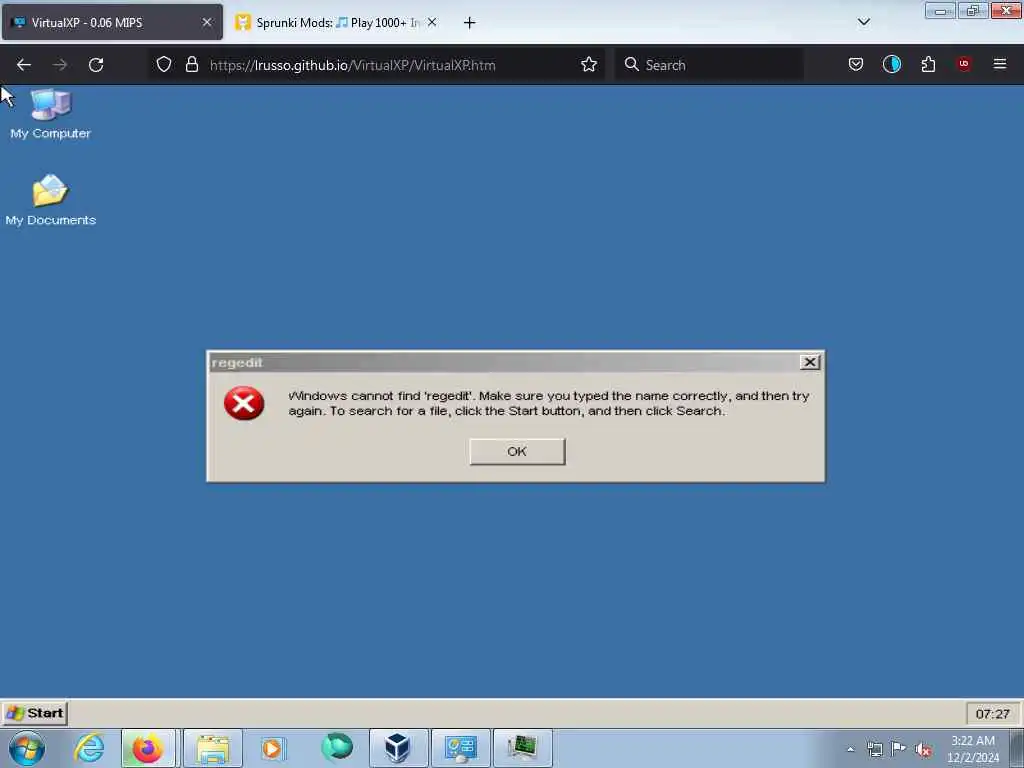The image size is (1024, 768).
Task: Close the Sprunki Mods tab
Action: coord(432,22)
